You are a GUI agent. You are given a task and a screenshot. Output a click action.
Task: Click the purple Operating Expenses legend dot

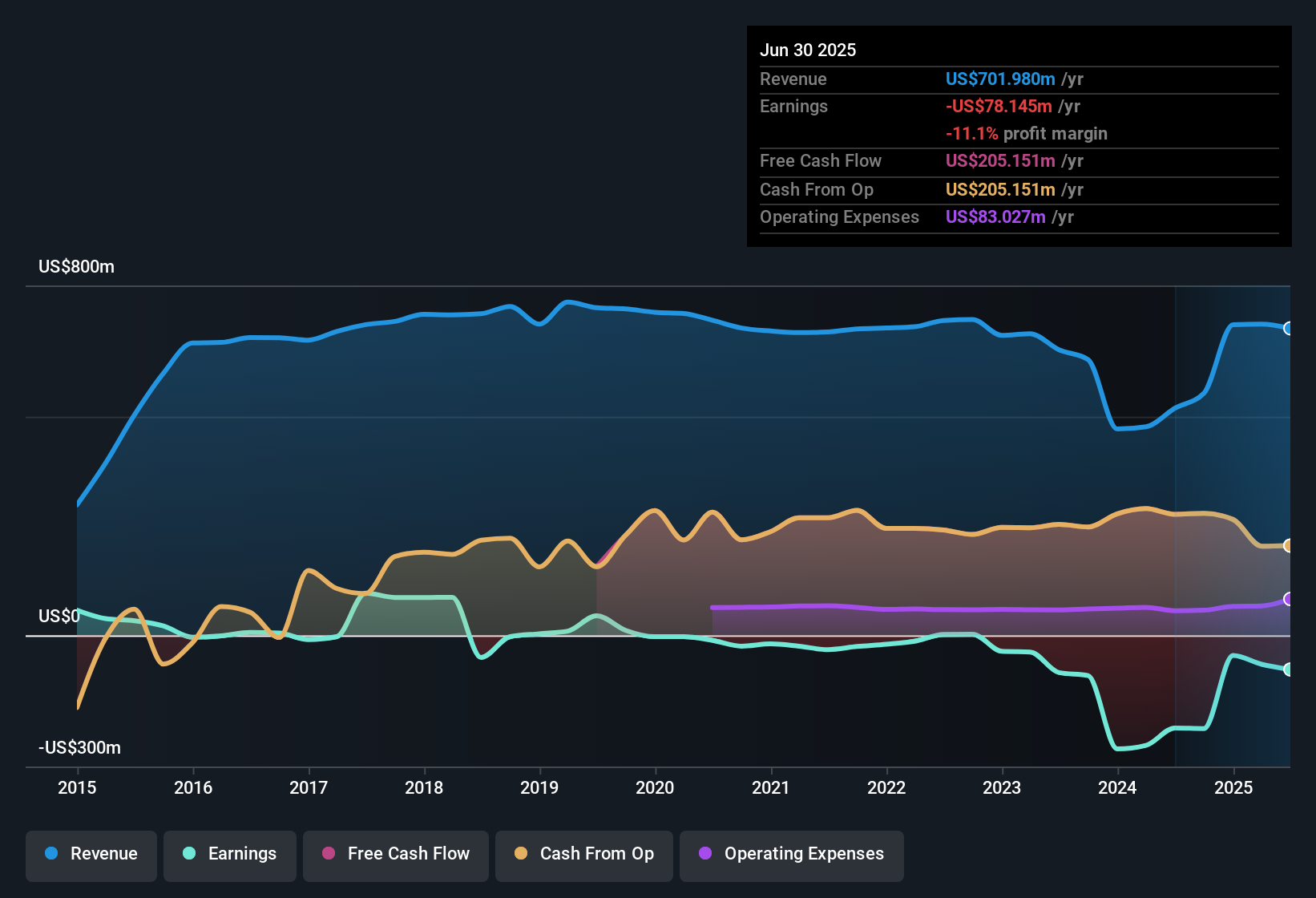tap(705, 853)
